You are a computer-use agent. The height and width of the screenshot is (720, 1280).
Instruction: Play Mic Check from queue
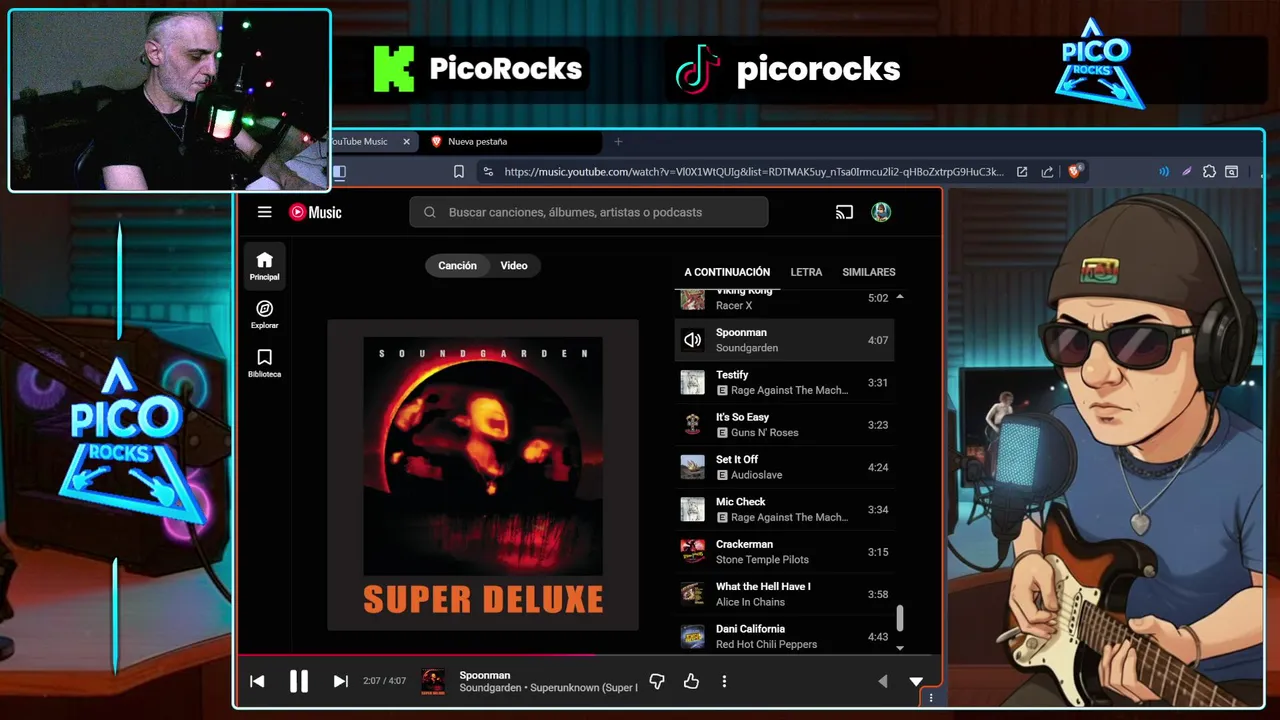(784, 509)
